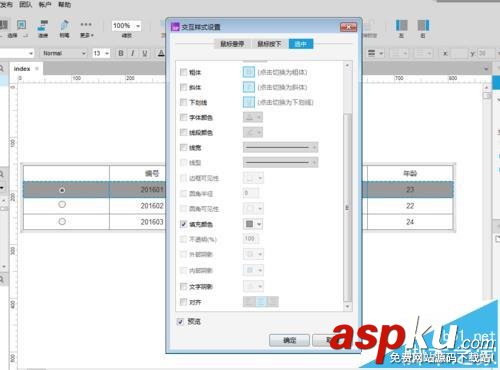
Task: Open the 填充颜色 fill color dropdown arrow
Action: pos(259,224)
